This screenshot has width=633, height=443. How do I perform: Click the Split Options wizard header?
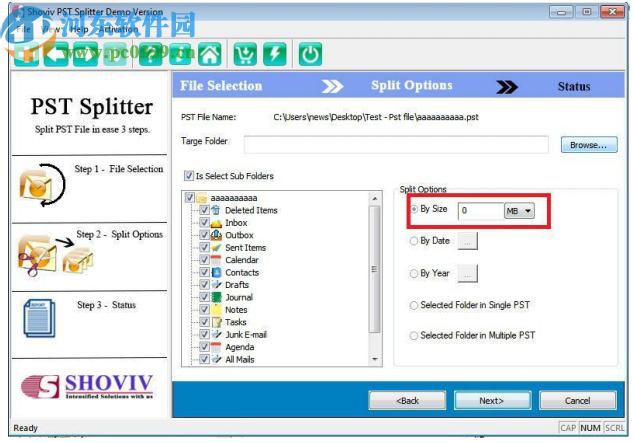[x=412, y=85]
